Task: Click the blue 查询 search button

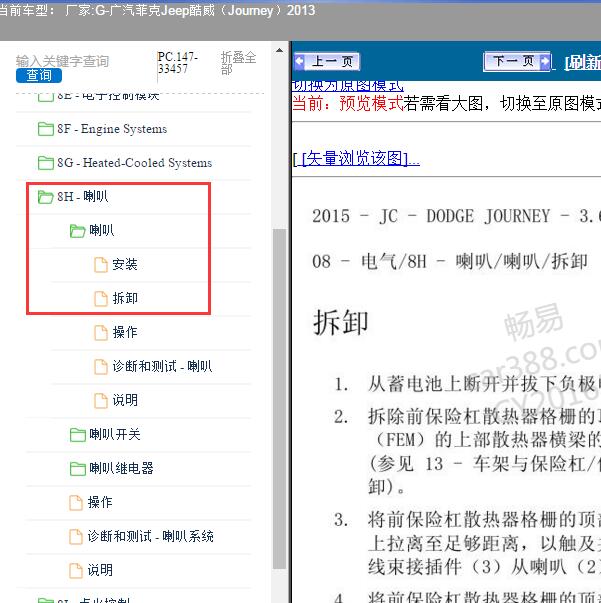Action: pos(39,75)
